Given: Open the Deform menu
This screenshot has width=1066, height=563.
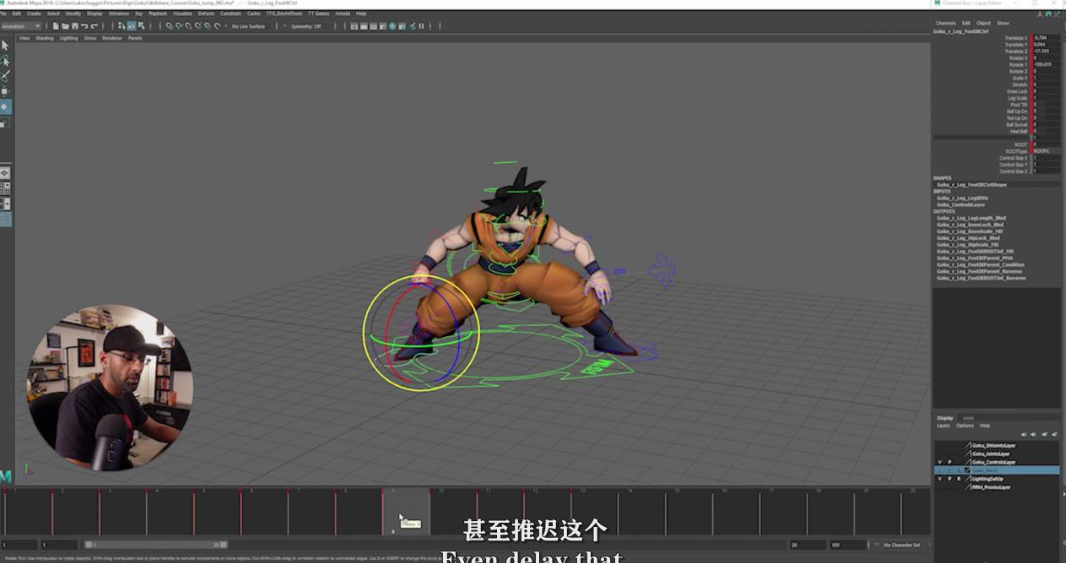Looking at the screenshot, I should point(206,13).
